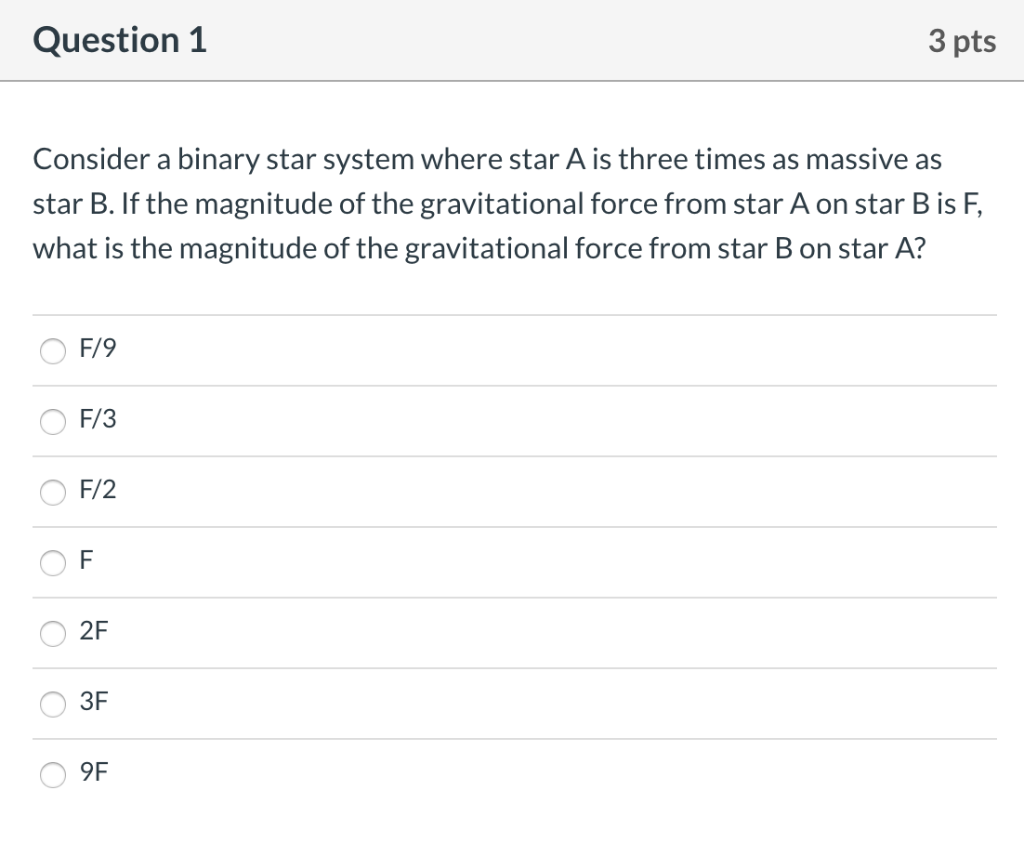Image resolution: width=1024 pixels, height=843 pixels.
Task: Select the F/2 answer option
Action: click(x=52, y=492)
